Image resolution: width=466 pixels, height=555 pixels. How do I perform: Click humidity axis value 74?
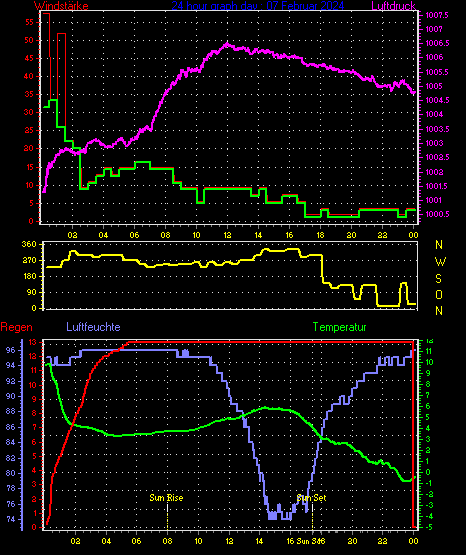coord(11,520)
